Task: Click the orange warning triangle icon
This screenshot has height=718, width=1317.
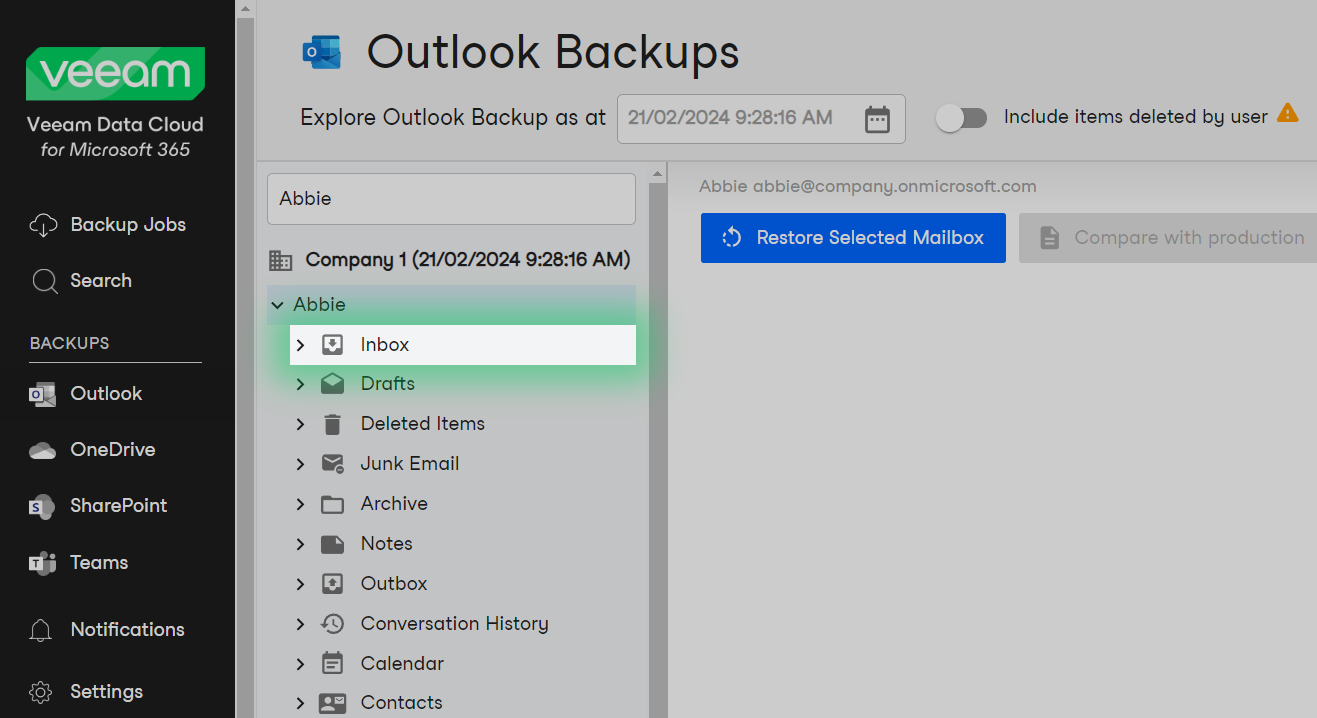Action: coord(1287,113)
